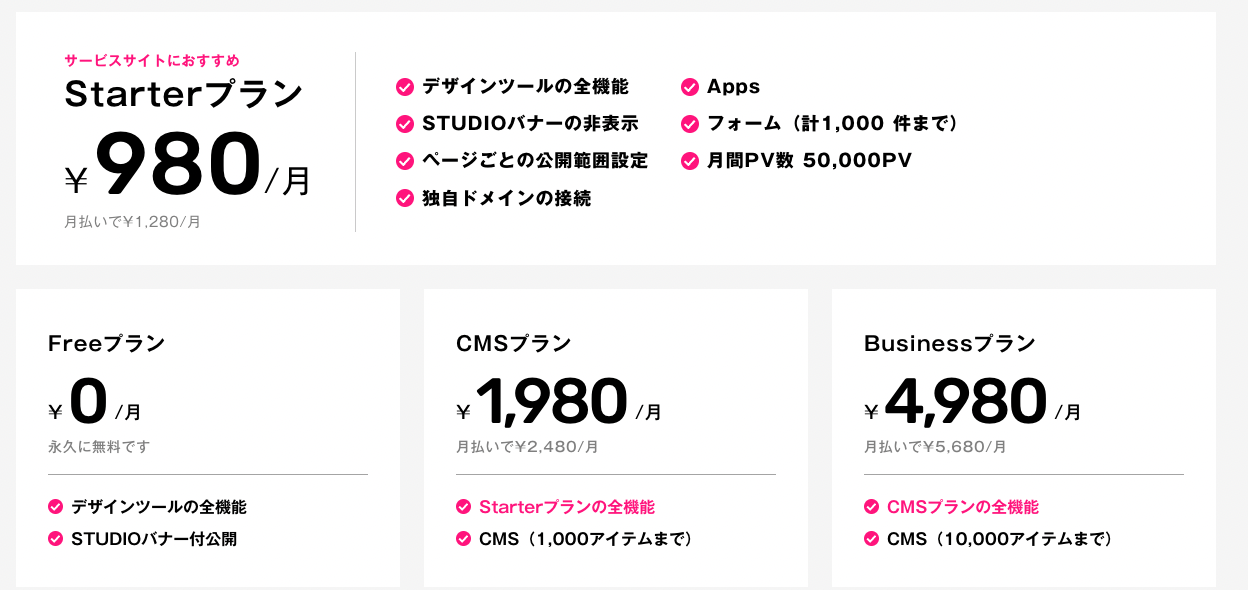
Task: Open the pink Starterプランの全機能 link
Action: tap(567, 507)
